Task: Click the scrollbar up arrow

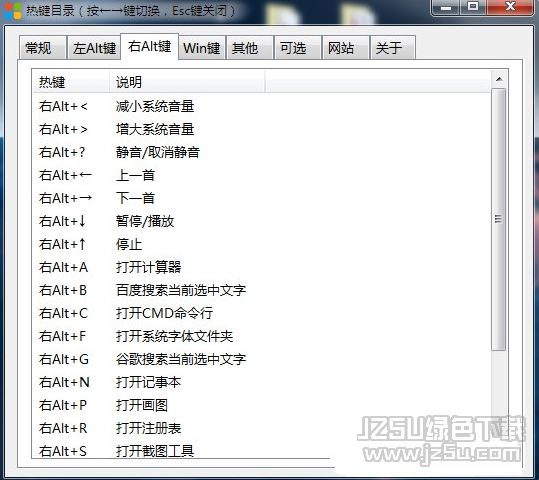Action: coord(499,79)
